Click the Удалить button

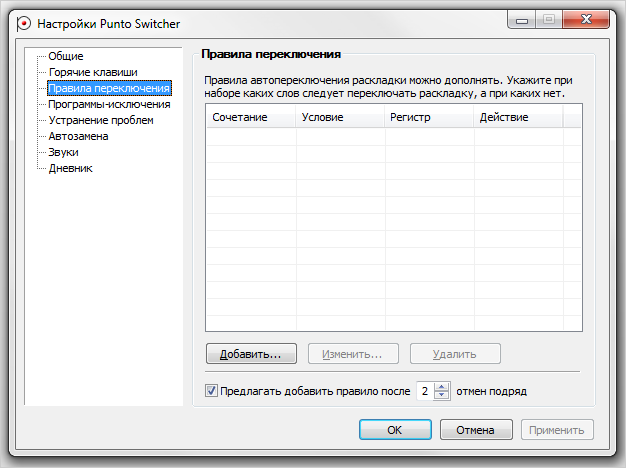(455, 354)
